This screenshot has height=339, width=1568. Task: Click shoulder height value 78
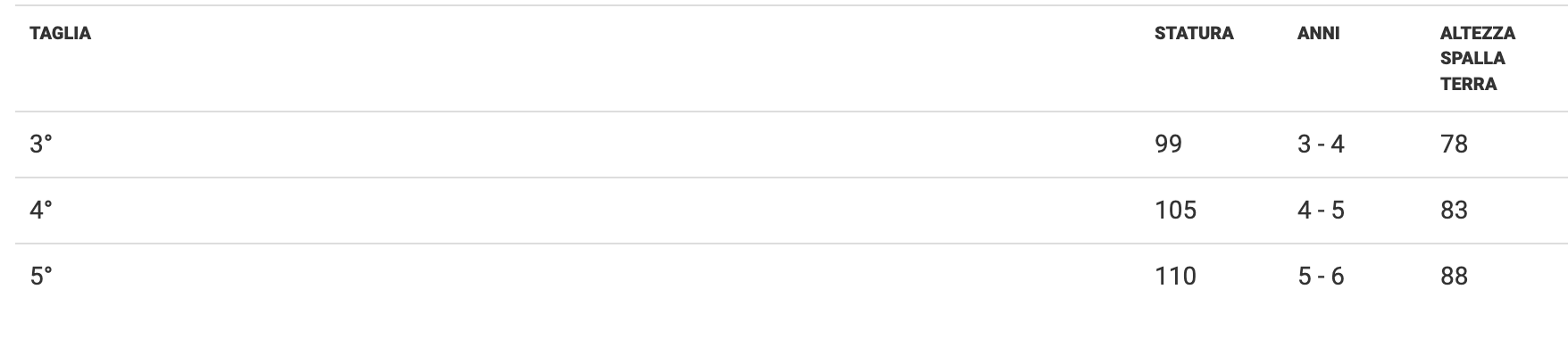pos(1454,144)
